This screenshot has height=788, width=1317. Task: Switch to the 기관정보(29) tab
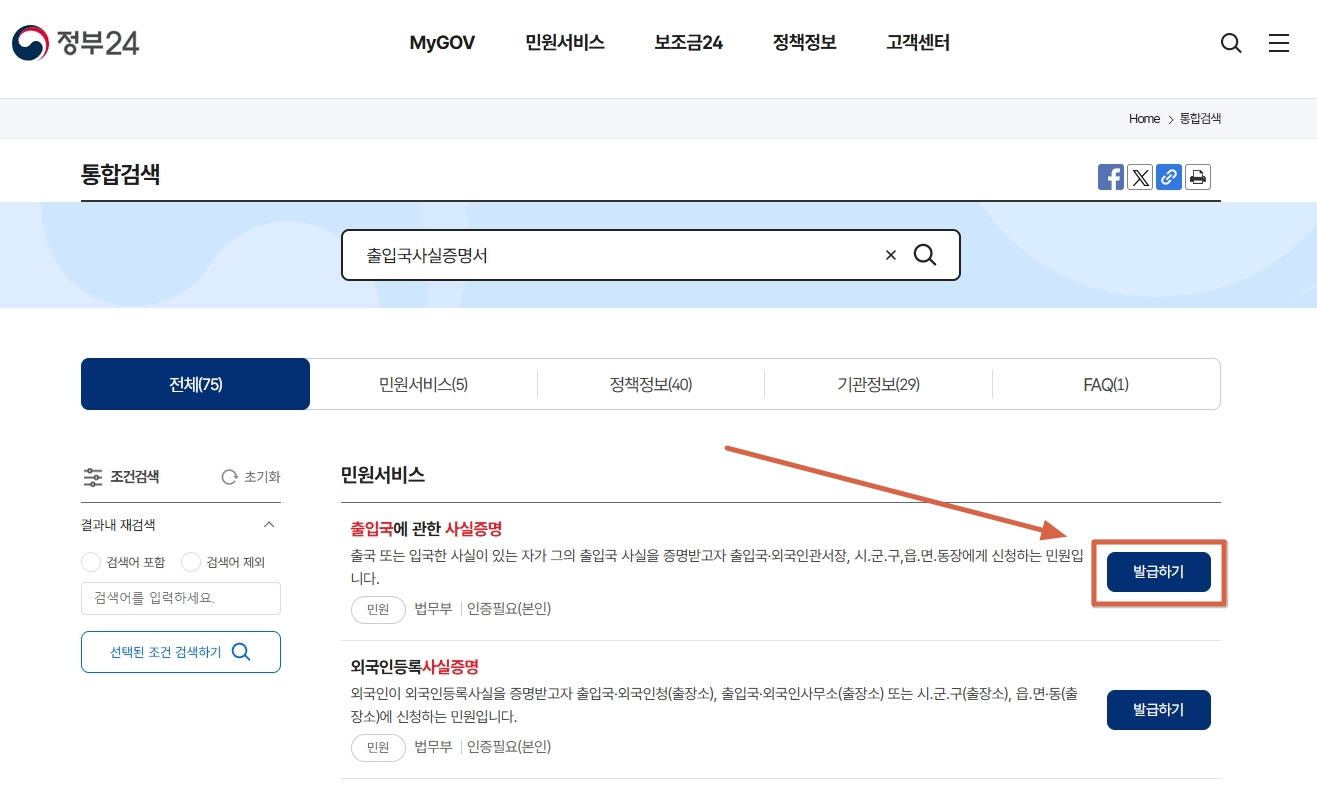click(x=878, y=384)
